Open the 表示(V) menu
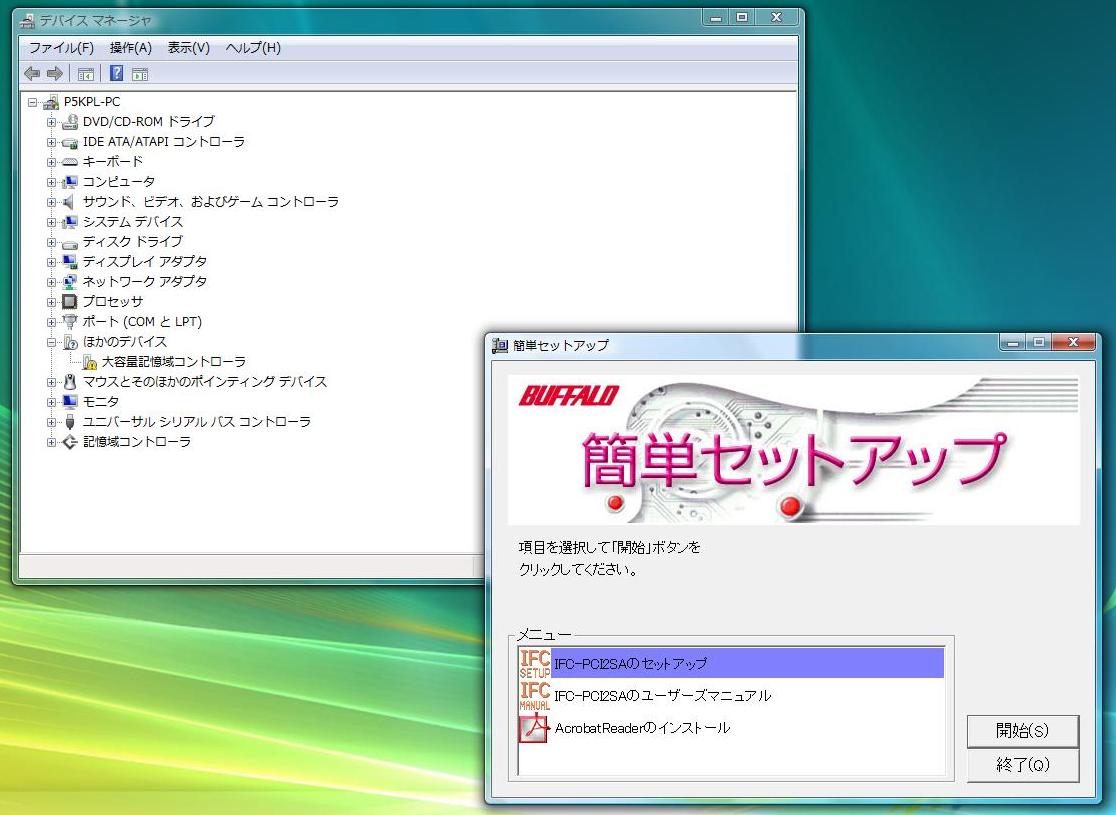Image resolution: width=1116 pixels, height=815 pixels. click(x=189, y=48)
